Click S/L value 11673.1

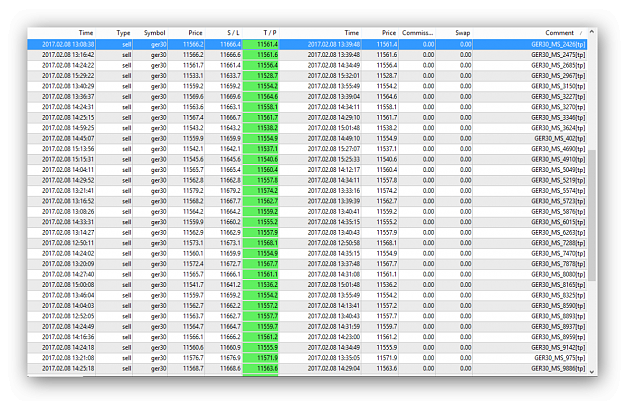pos(230,243)
